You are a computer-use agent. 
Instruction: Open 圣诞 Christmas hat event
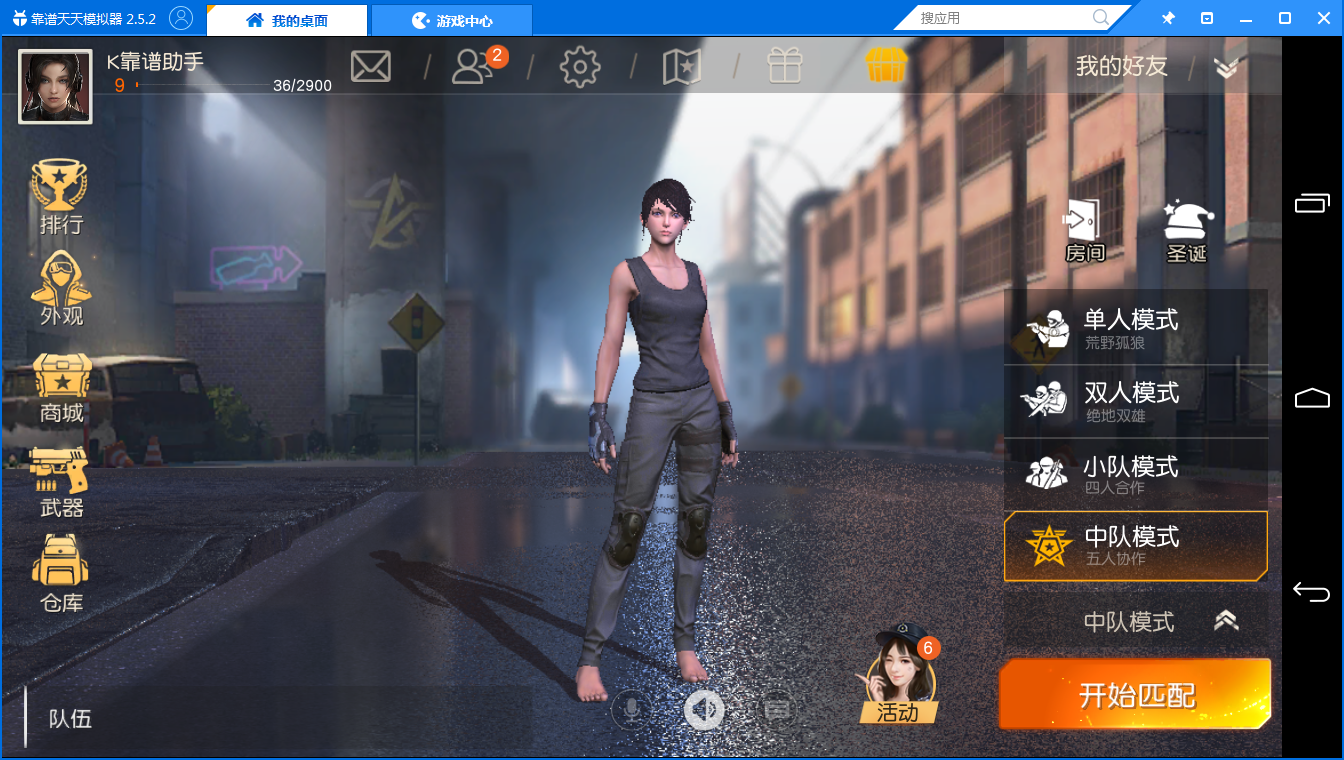tap(1187, 231)
